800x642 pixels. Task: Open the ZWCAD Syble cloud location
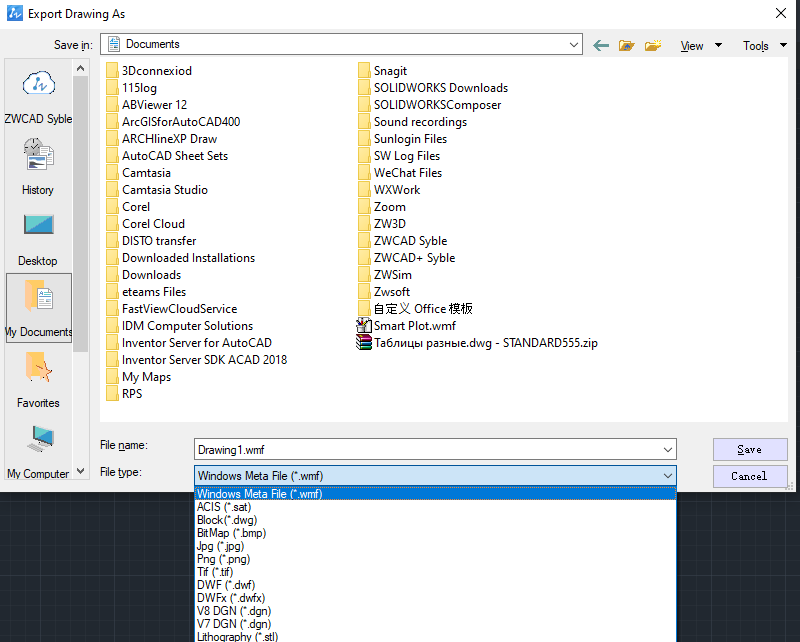tap(39, 97)
